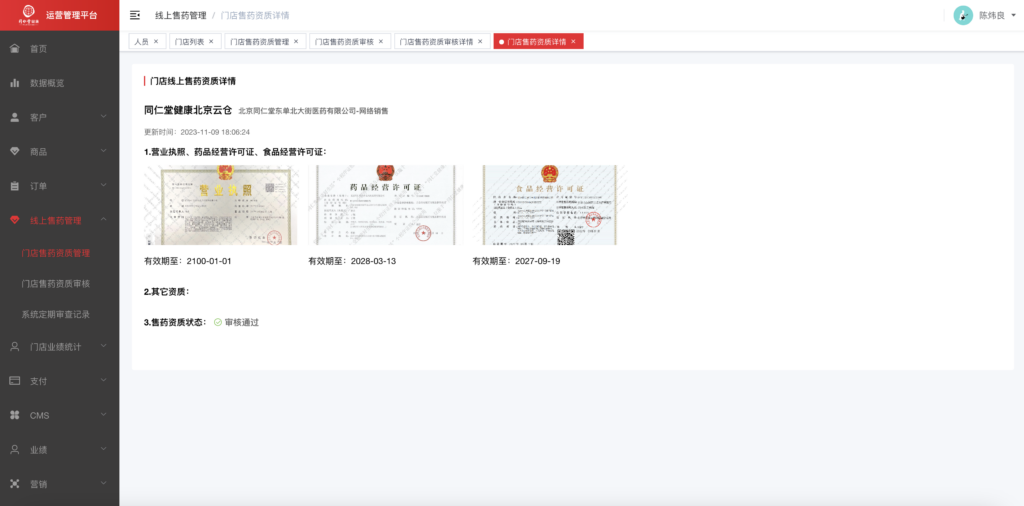The width and height of the screenshot is (1024, 506).
Task: Close the 人员 tab
Action: tap(156, 41)
